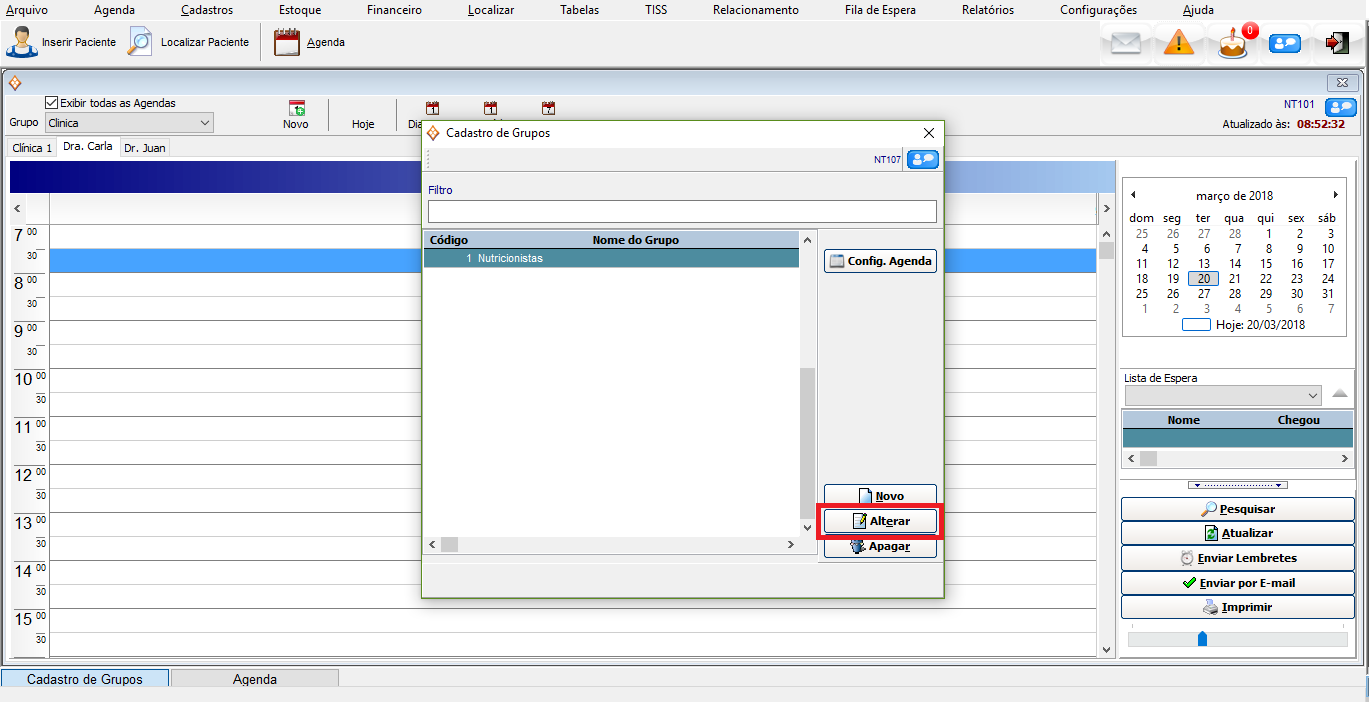
Task: Open Localizar Paciente magnifier icon
Action: (141, 42)
